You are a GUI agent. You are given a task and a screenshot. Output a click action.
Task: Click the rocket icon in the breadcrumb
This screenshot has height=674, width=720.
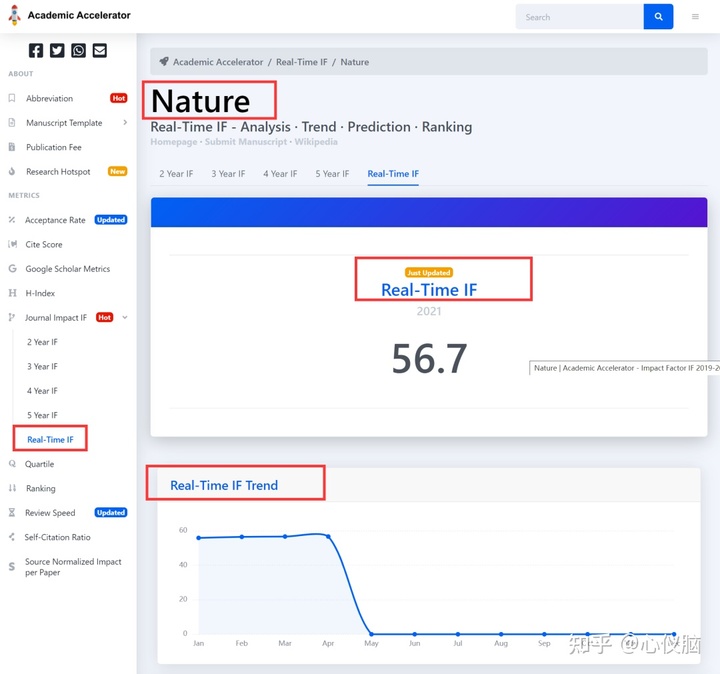[x=164, y=62]
